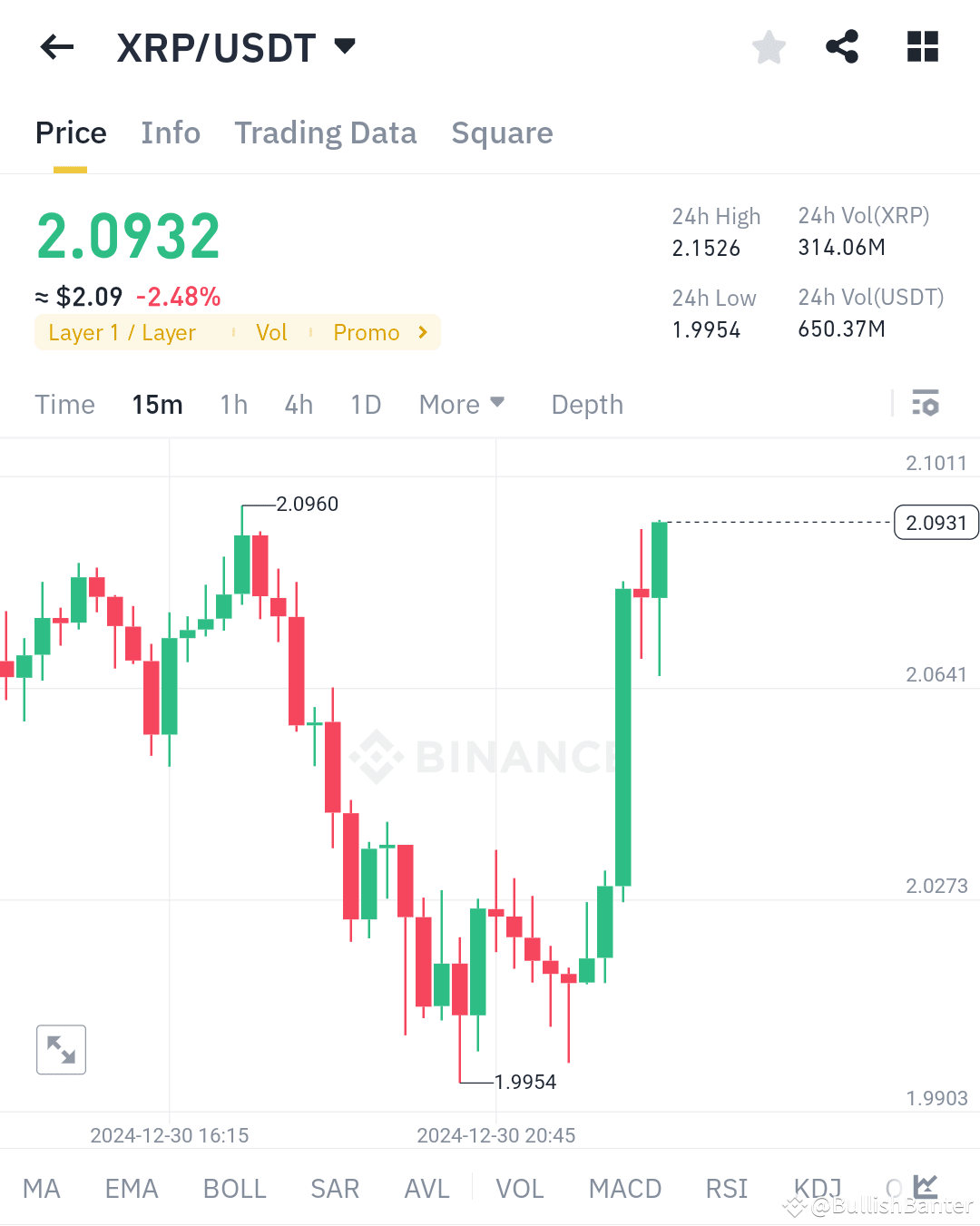
Task: Switch to the Trading Data tab
Action: pos(326,133)
